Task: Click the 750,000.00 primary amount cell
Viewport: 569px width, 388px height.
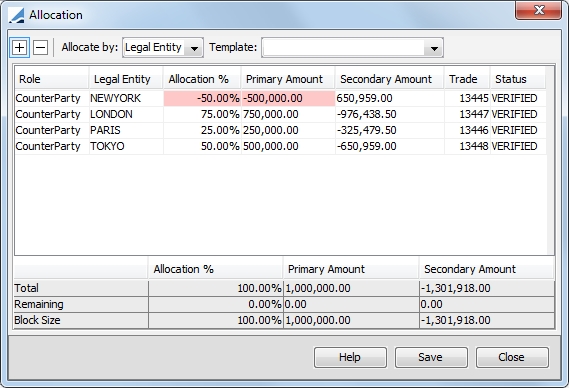Action: 288,114
